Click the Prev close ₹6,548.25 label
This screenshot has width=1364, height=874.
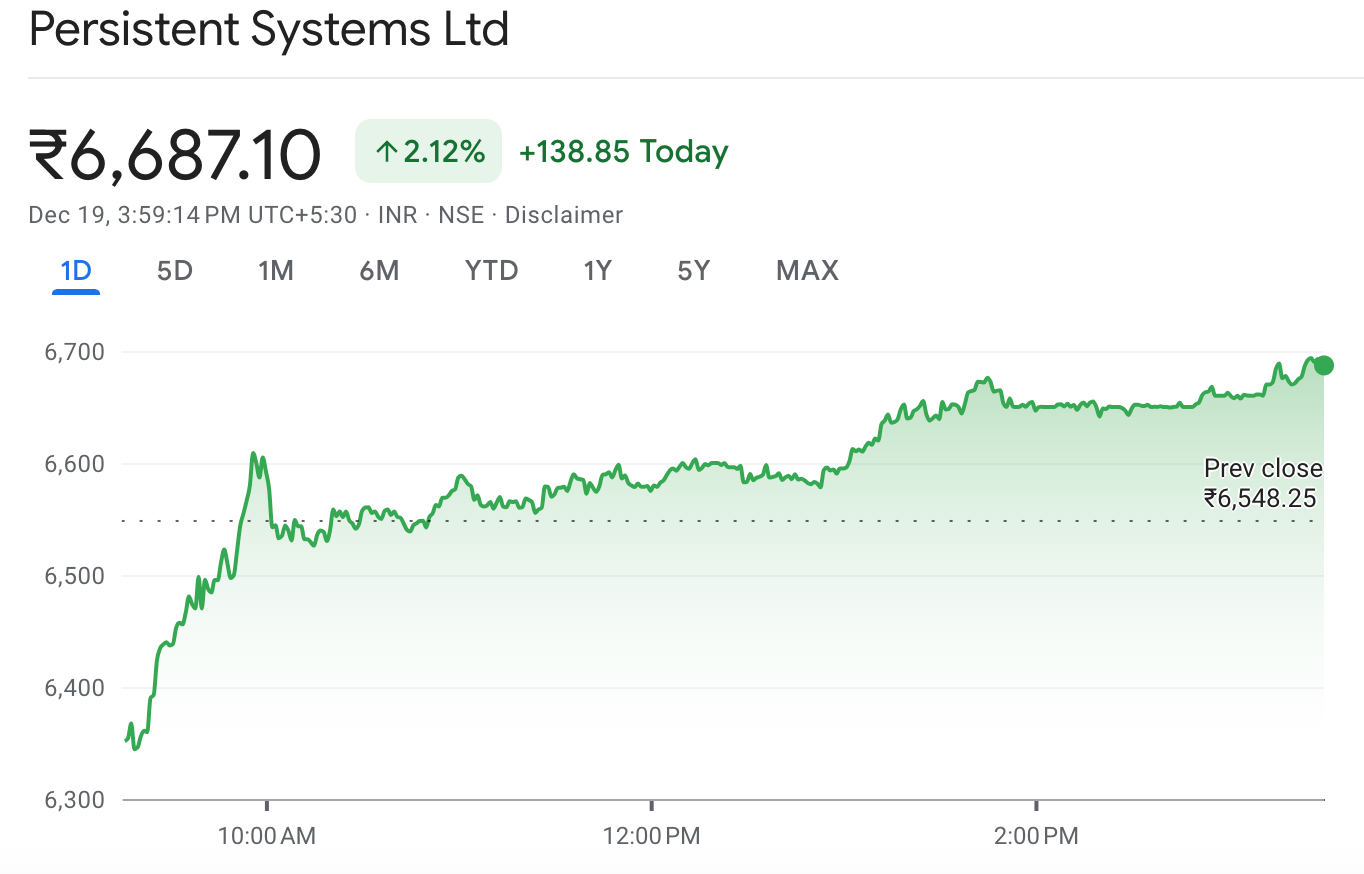pyautogui.click(x=1262, y=483)
